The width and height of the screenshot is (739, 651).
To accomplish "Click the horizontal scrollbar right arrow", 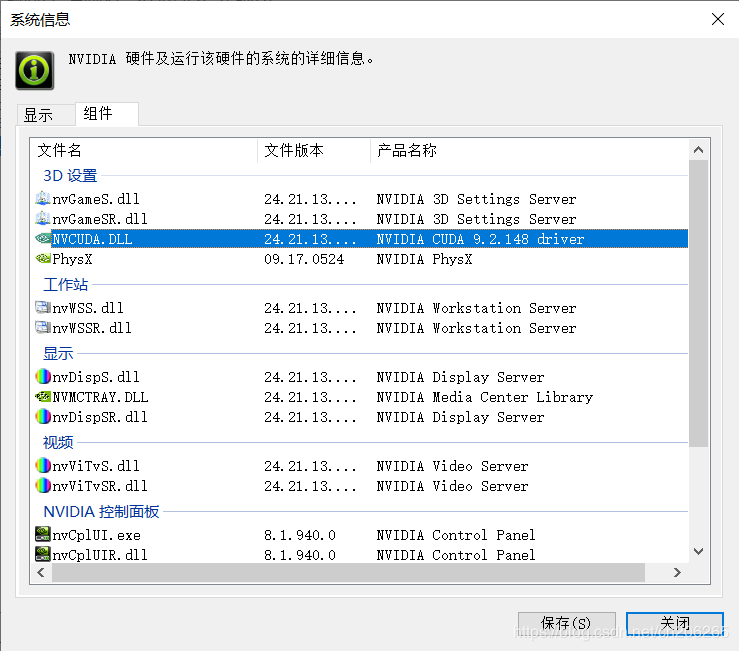I will click(677, 573).
